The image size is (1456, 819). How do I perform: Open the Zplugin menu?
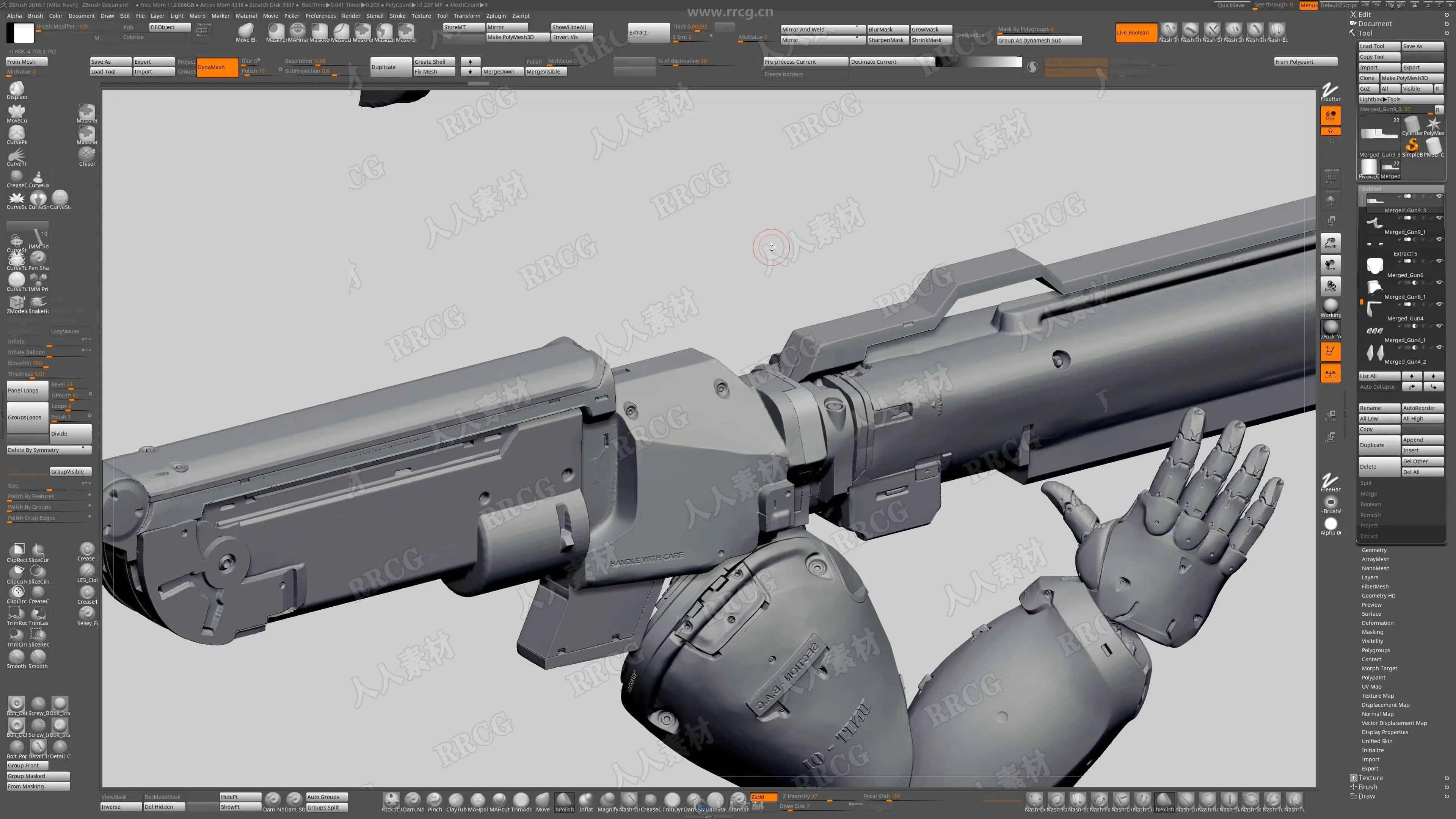[x=495, y=16]
